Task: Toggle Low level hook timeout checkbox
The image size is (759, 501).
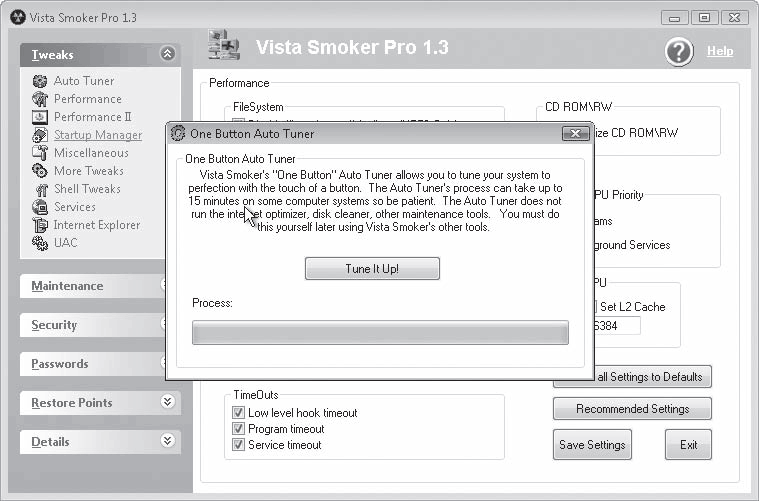Action: click(x=238, y=412)
